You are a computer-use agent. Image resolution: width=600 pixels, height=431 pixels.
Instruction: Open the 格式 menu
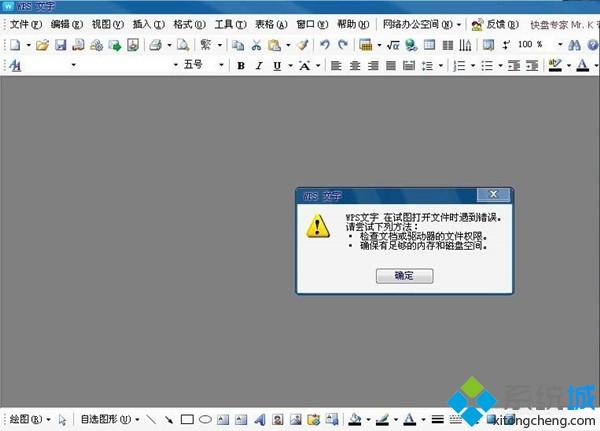[189, 24]
